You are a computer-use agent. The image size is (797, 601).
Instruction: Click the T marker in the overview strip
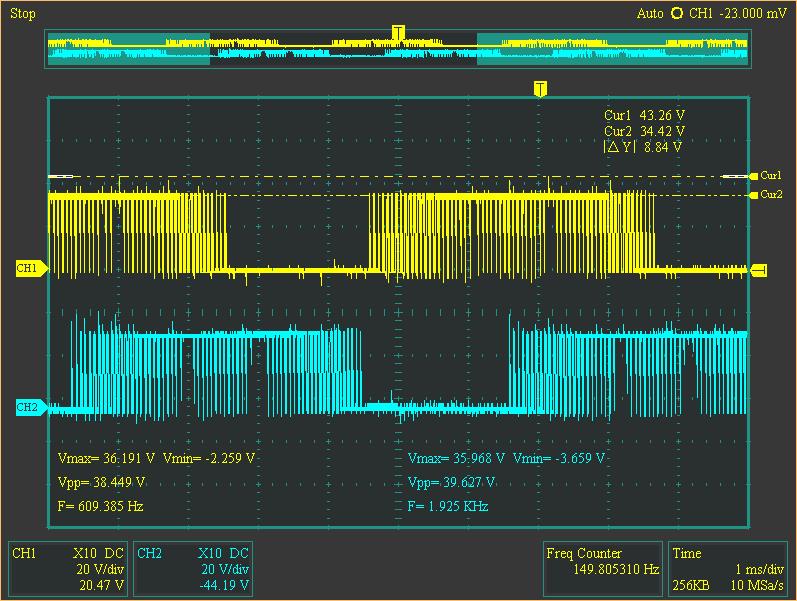[x=398, y=34]
